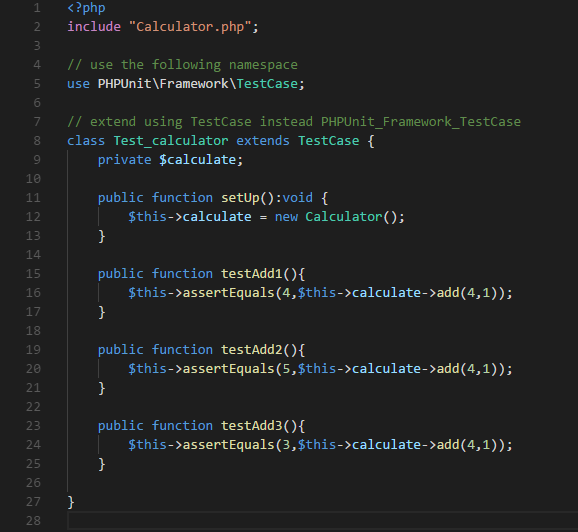Click line number 15 in the gutter

pos(33,274)
